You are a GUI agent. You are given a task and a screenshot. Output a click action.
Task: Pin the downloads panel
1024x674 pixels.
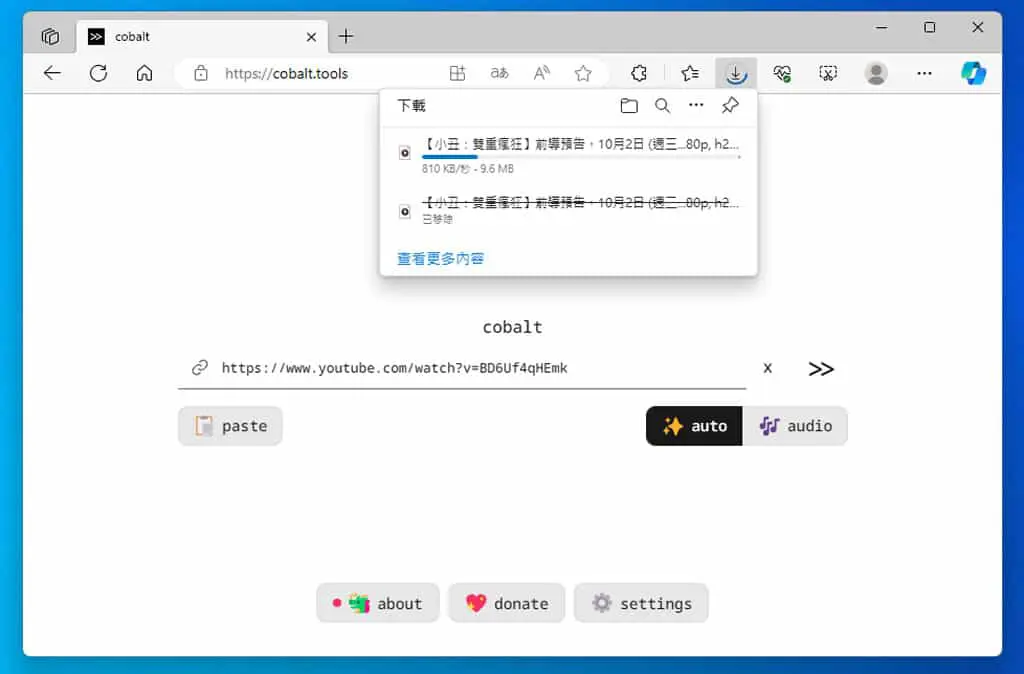(x=730, y=105)
